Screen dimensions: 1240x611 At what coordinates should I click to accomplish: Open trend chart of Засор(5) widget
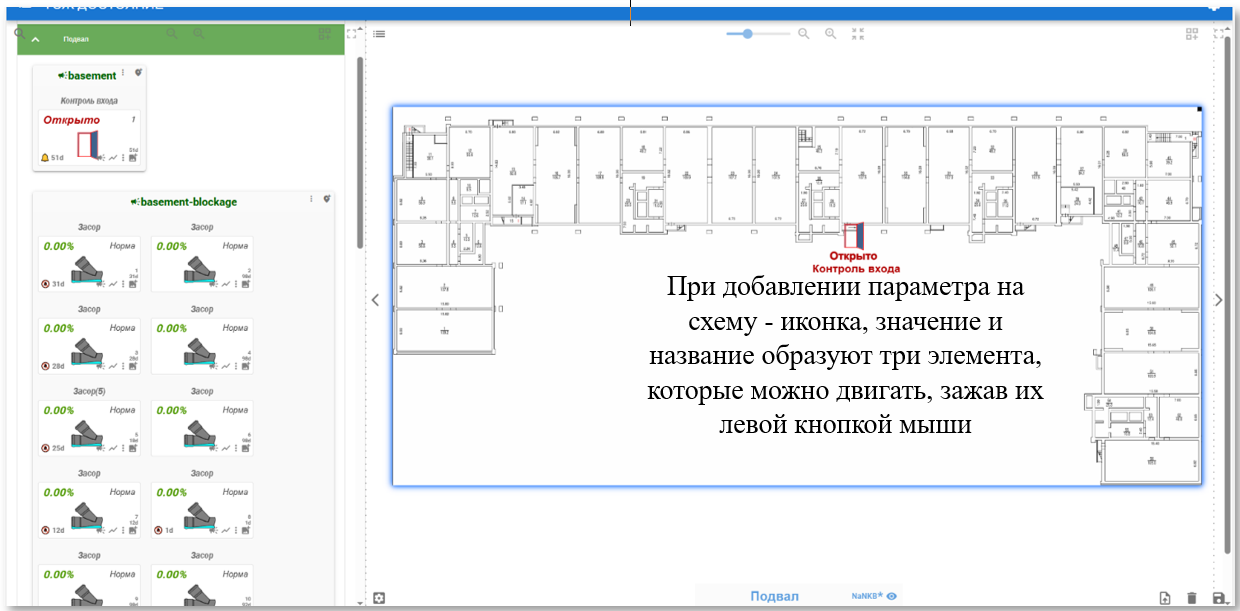pos(113,448)
